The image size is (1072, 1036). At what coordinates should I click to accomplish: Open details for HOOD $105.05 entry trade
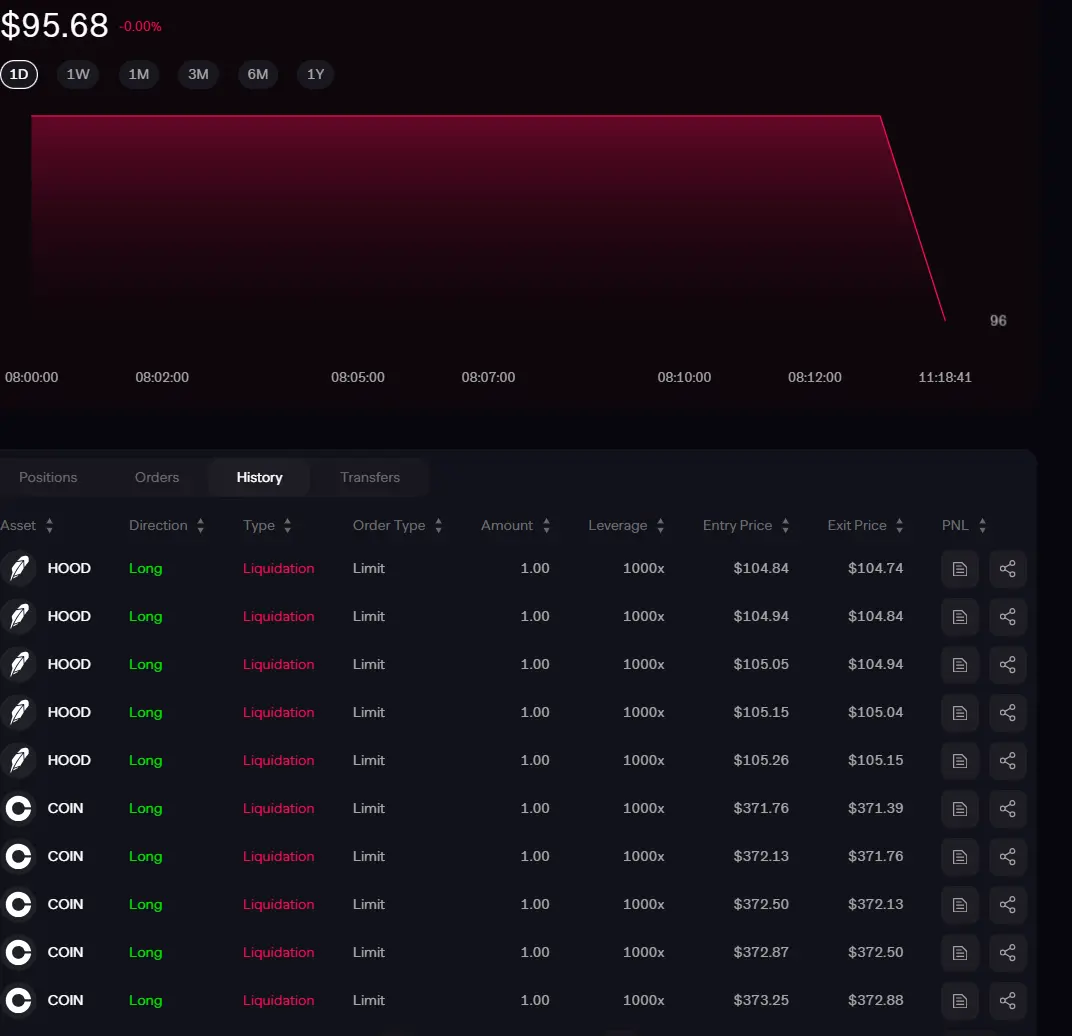(x=959, y=664)
